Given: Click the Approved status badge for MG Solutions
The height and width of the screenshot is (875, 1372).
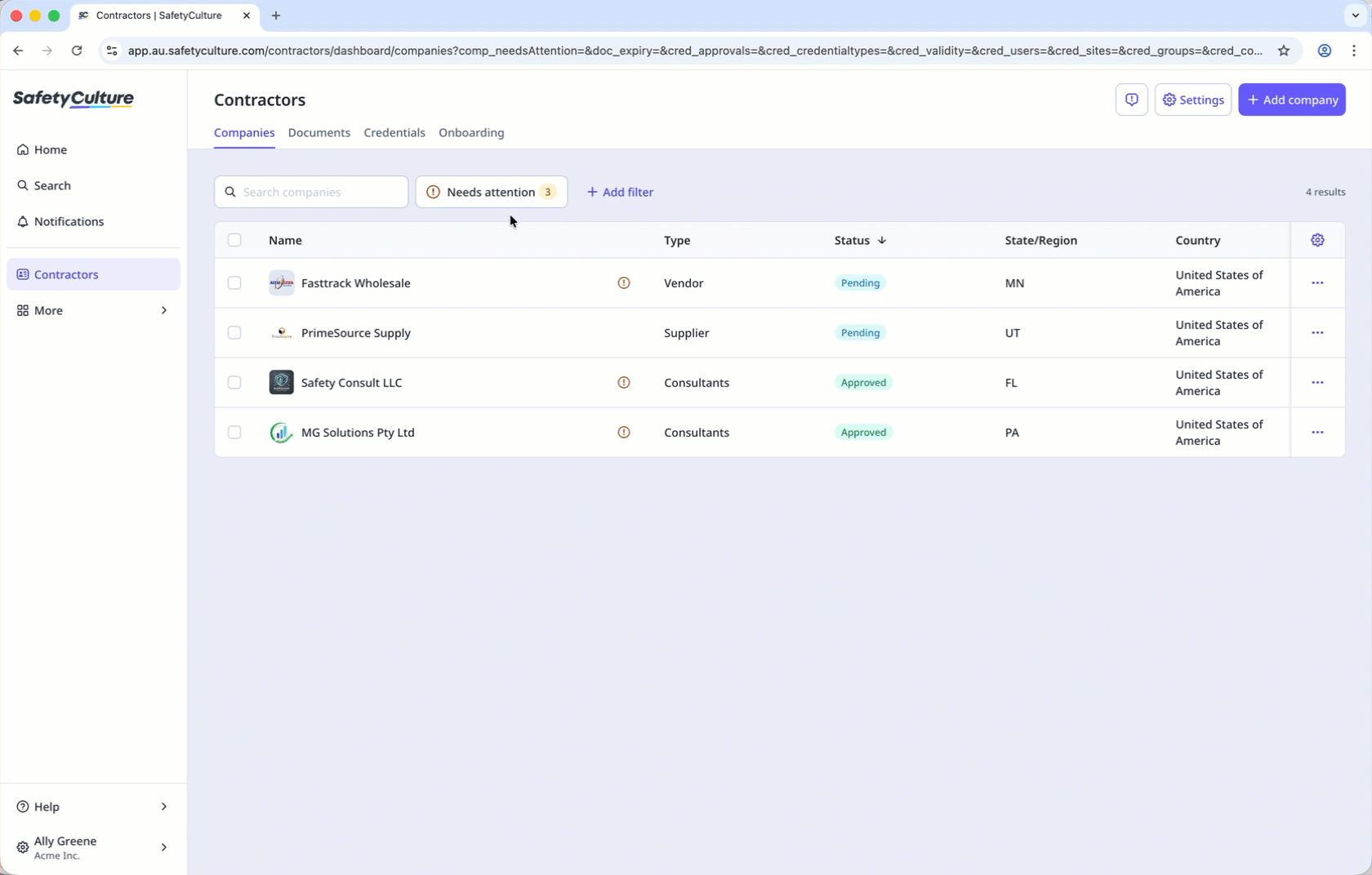Looking at the screenshot, I should pyautogui.click(x=863, y=433).
